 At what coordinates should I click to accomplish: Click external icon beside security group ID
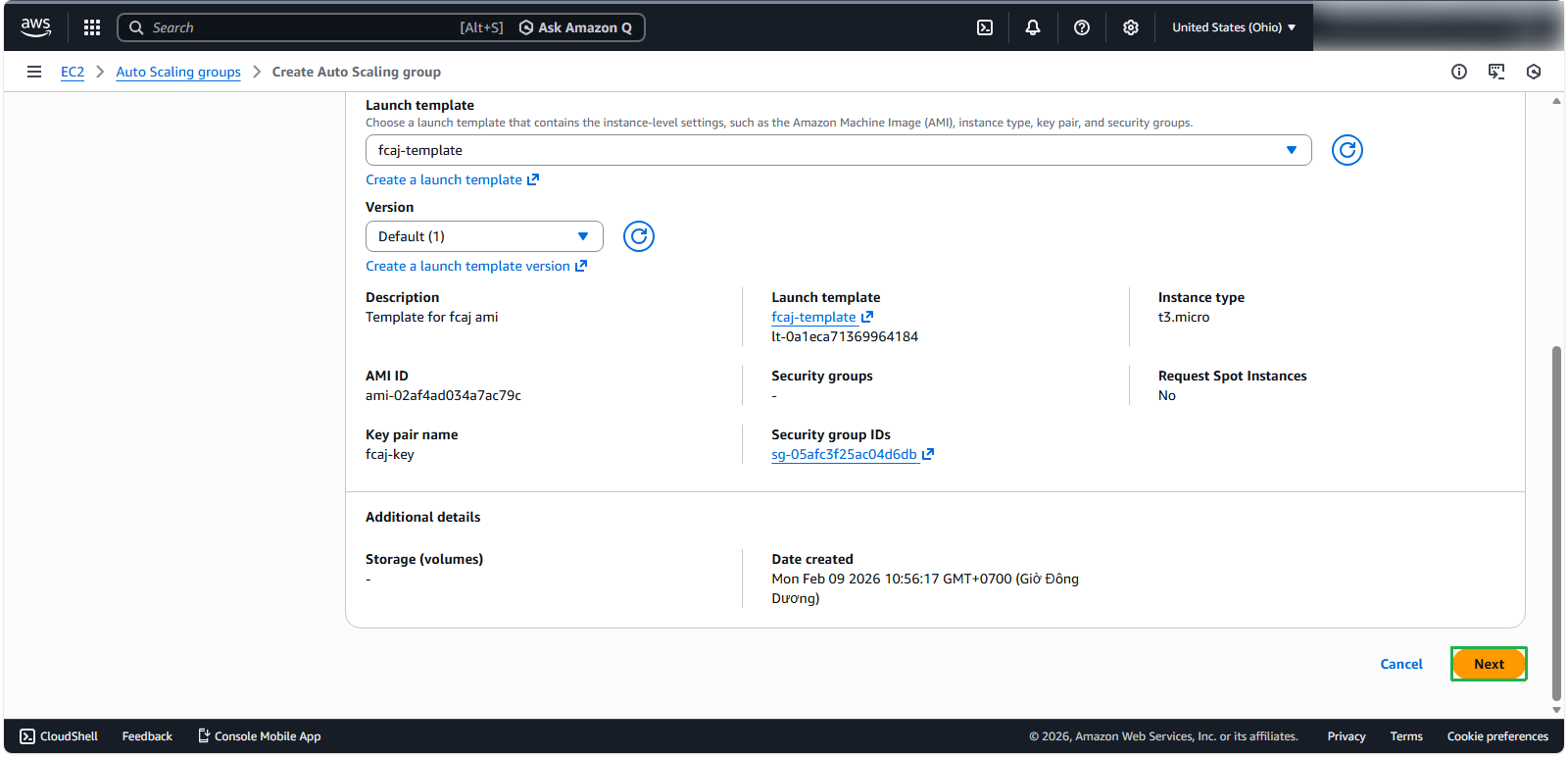pos(928,454)
